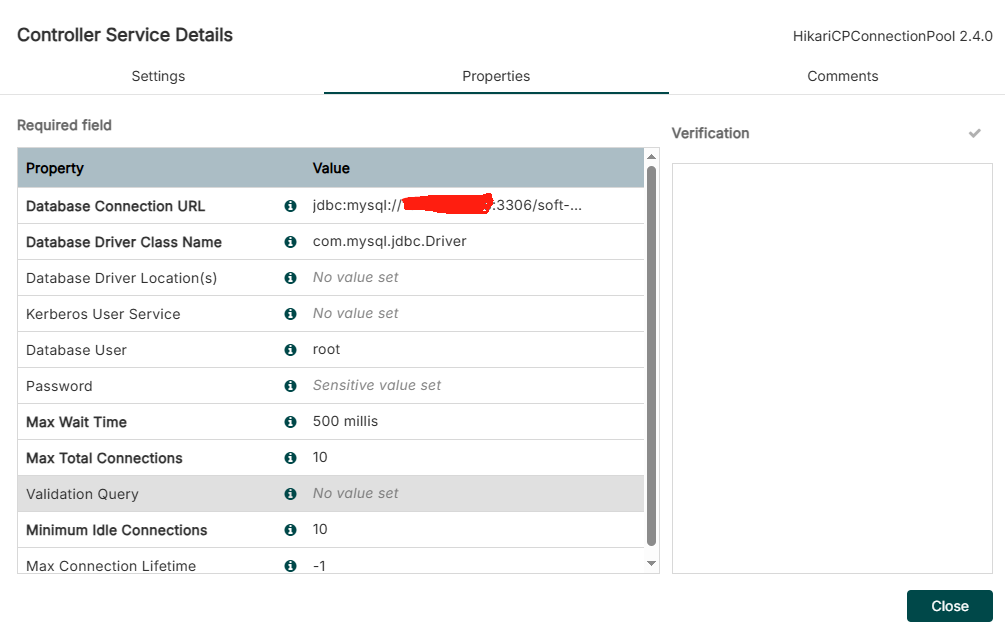The width and height of the screenshot is (1005, 628).
Task: Select the 500 millis value
Action: tap(345, 421)
